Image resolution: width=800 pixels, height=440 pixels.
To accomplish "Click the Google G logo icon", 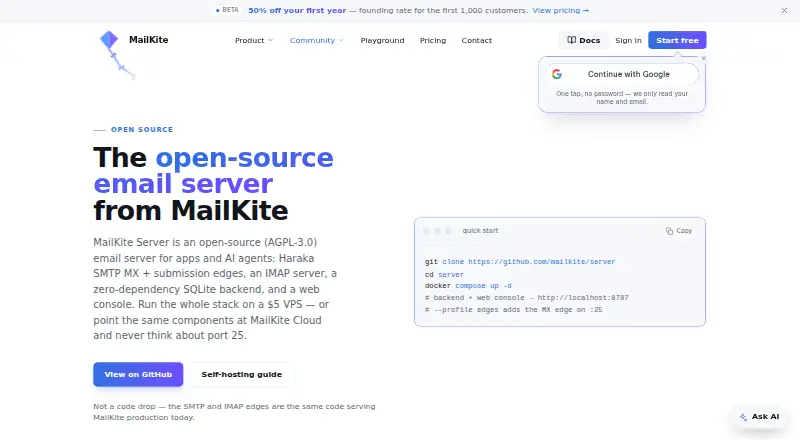I will [x=557, y=74].
